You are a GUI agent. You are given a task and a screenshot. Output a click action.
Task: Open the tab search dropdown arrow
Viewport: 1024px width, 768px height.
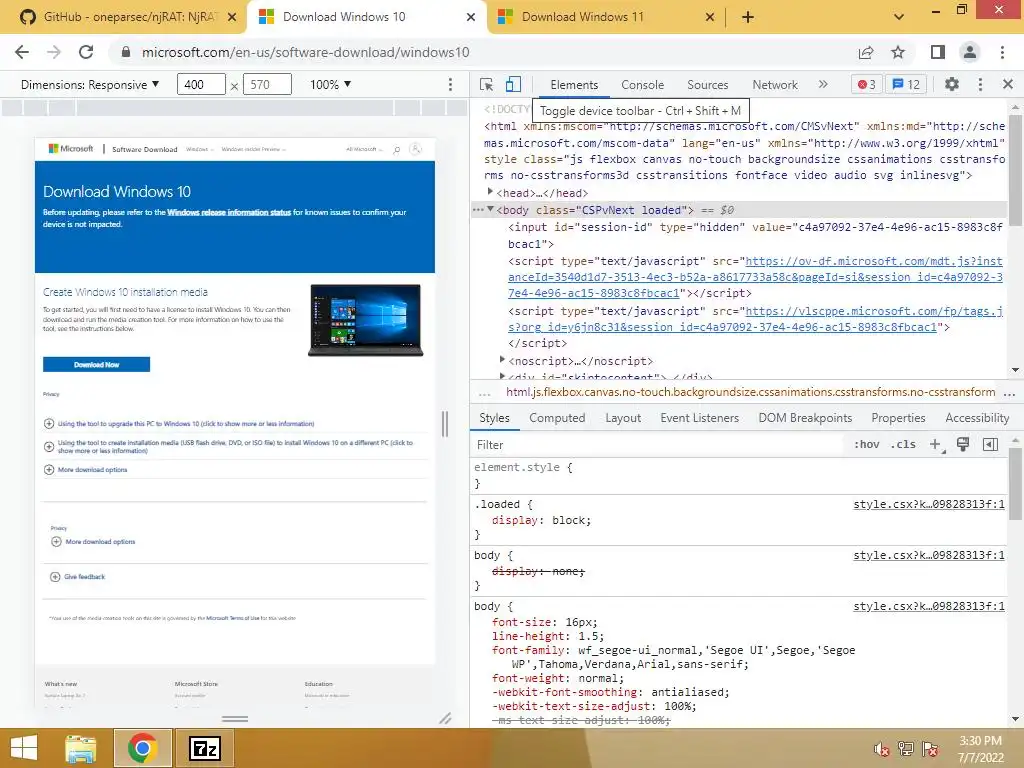pyautogui.click(x=899, y=17)
